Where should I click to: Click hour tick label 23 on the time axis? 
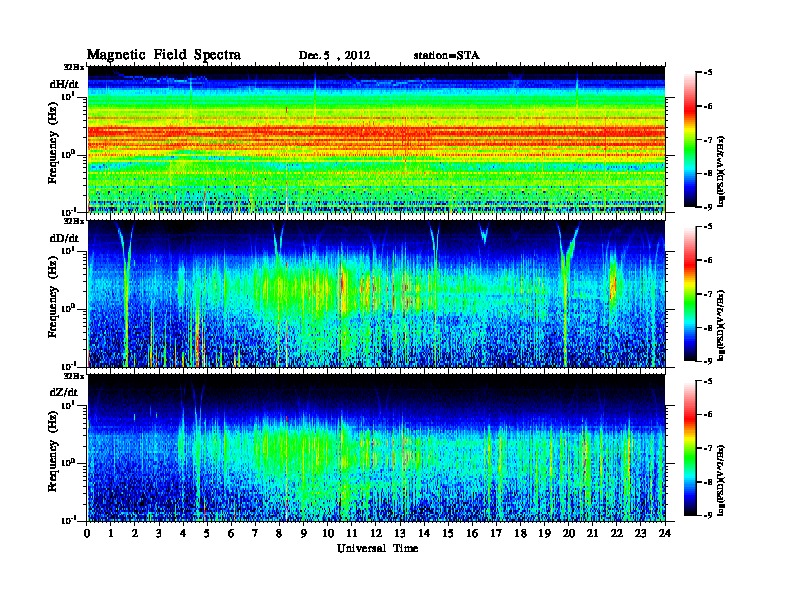640,533
